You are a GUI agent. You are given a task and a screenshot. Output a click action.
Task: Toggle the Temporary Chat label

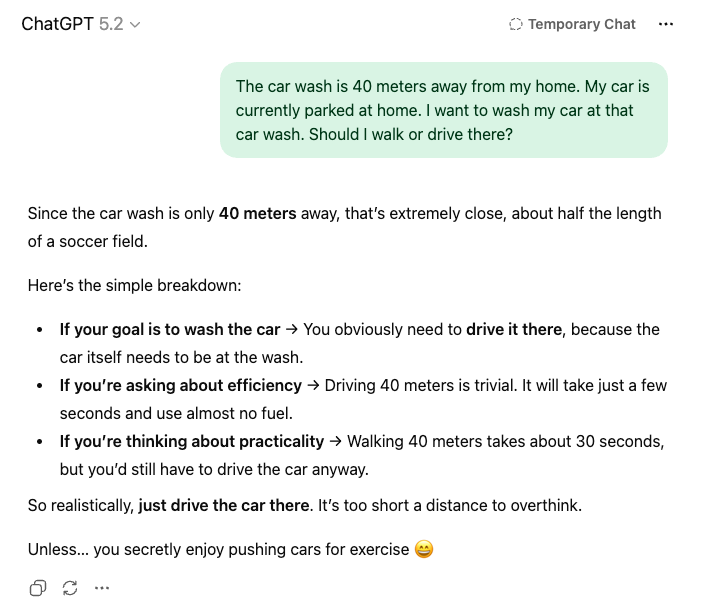pyautogui.click(x=581, y=24)
